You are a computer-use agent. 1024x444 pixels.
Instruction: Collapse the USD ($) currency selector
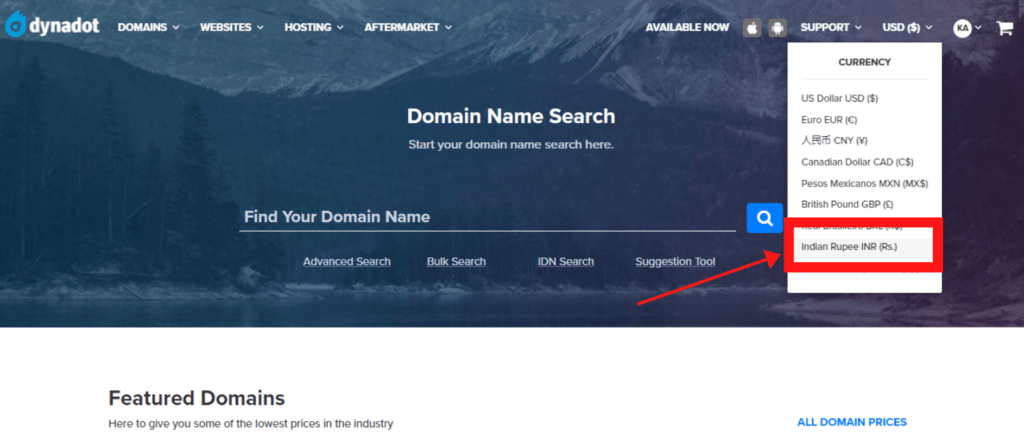(906, 28)
